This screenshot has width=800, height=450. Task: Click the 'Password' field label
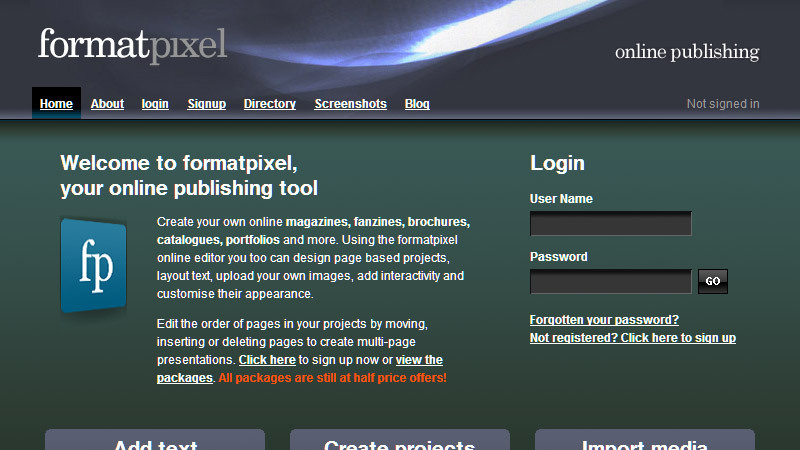tap(559, 257)
